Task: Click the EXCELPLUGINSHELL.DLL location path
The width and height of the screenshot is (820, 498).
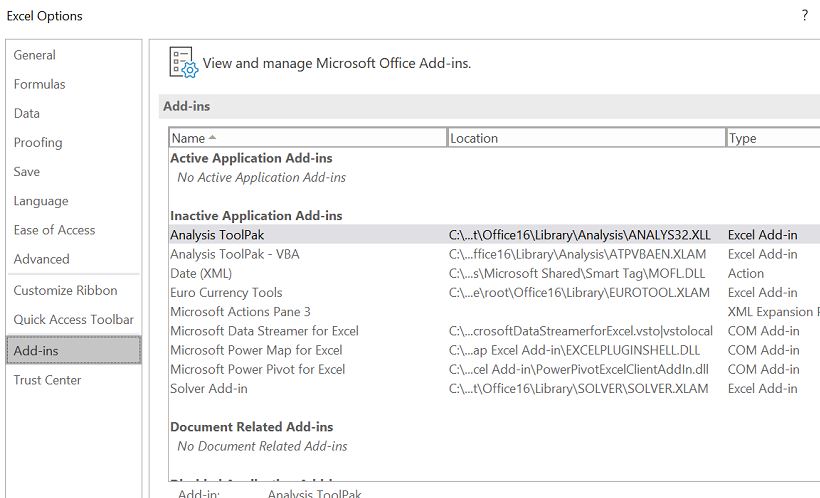Action: click(x=574, y=350)
